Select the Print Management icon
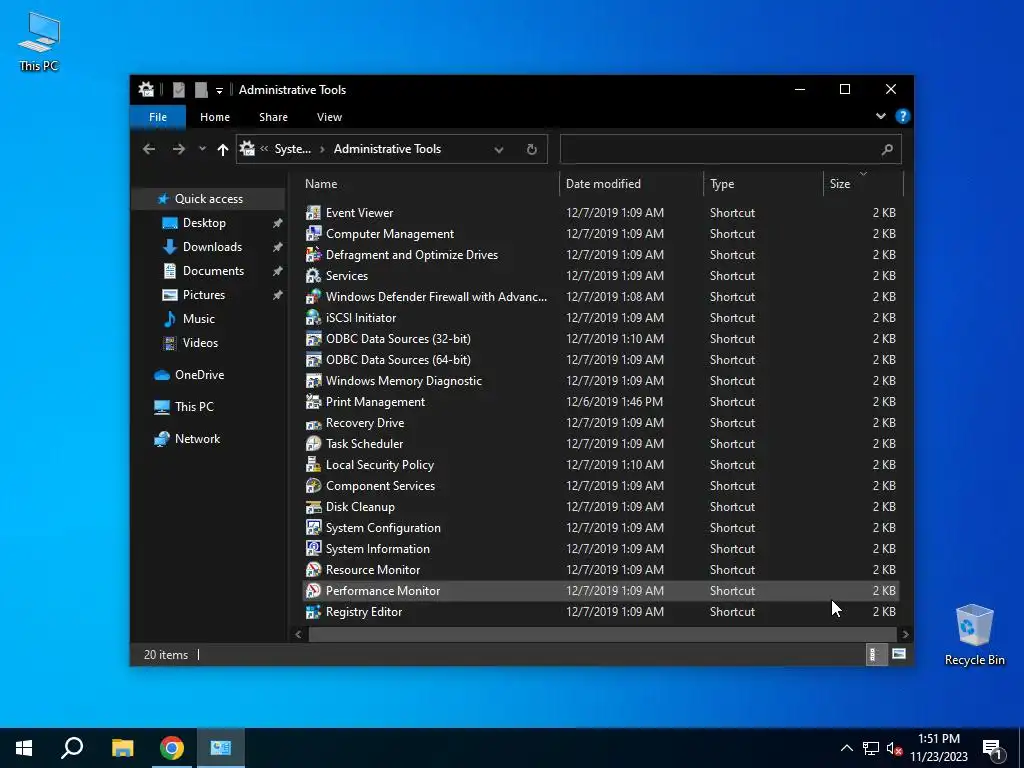The height and width of the screenshot is (768, 1024). [313, 402]
